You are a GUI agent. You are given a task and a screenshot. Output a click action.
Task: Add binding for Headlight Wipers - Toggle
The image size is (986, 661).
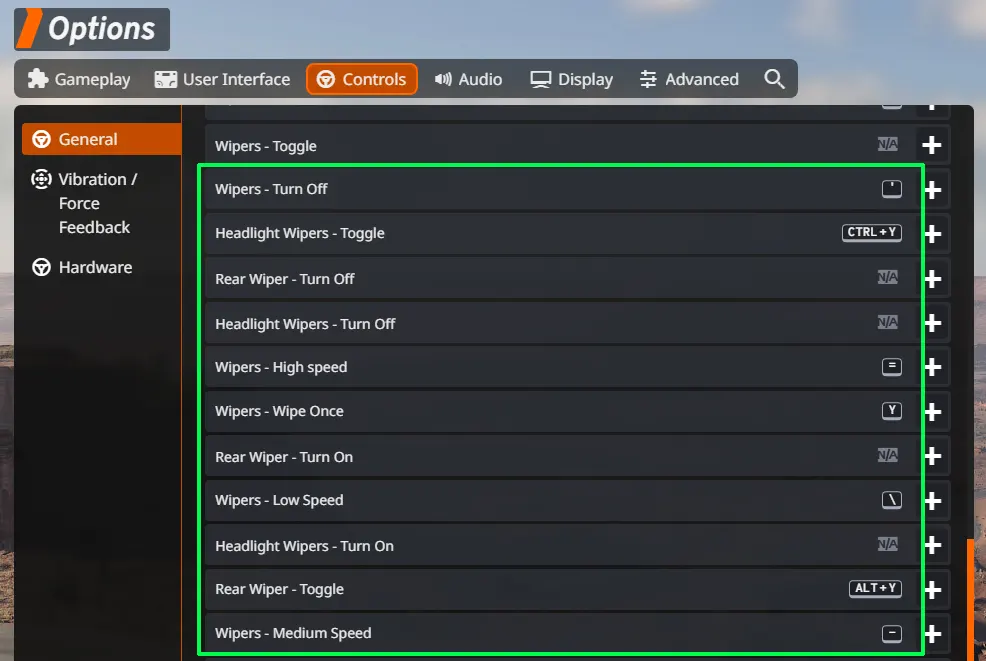point(933,234)
